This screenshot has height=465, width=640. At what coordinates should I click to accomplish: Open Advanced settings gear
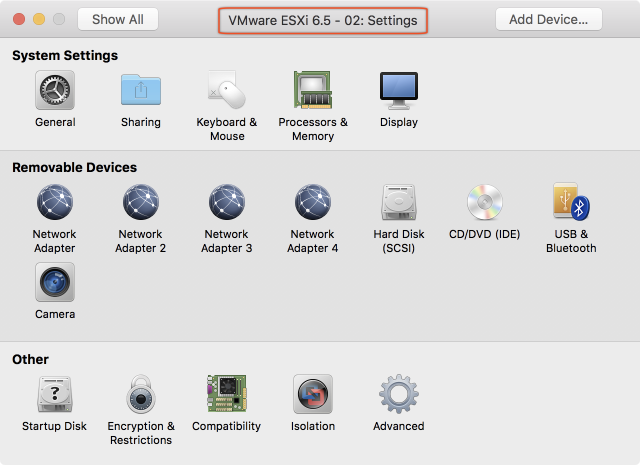coord(399,395)
